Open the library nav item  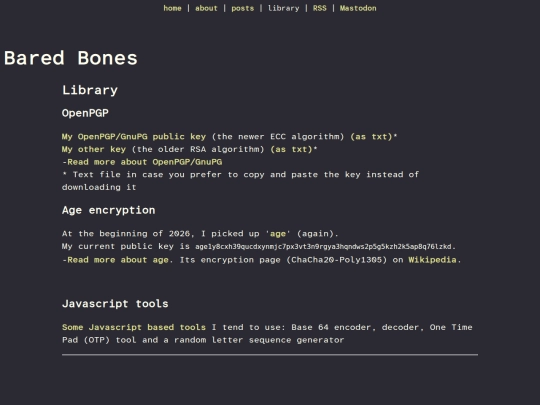pos(283,8)
